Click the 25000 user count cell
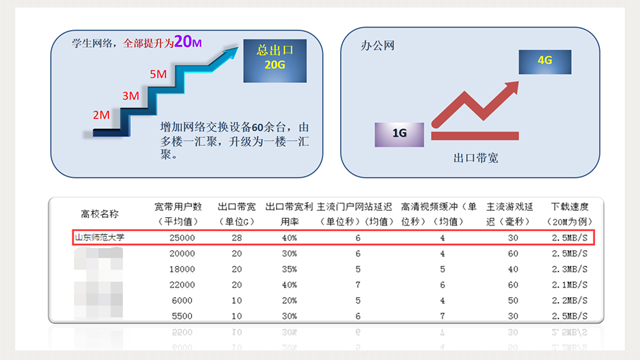 tap(182, 238)
